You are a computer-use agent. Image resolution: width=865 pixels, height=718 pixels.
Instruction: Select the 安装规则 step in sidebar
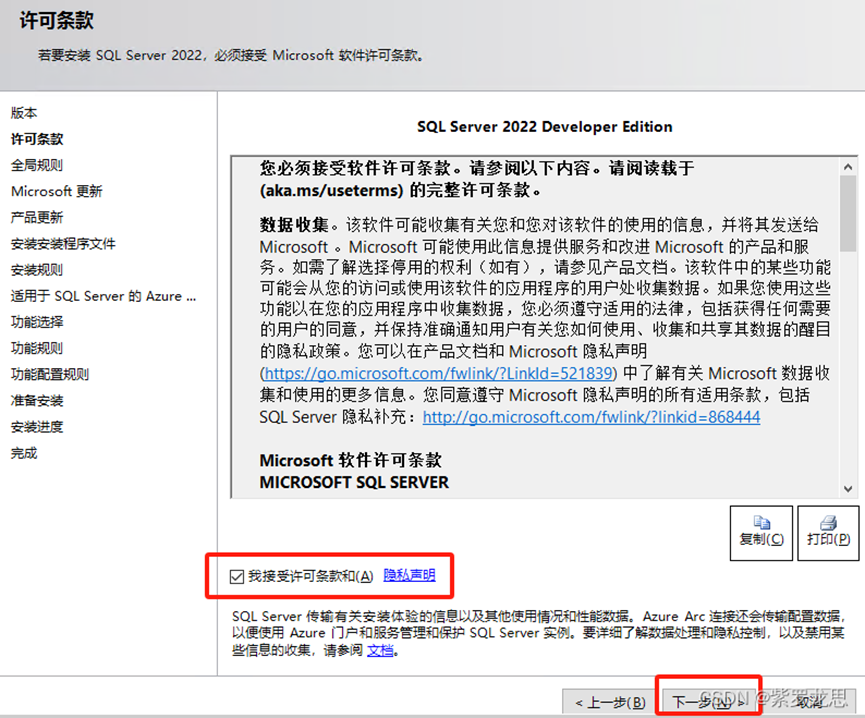(x=37, y=270)
